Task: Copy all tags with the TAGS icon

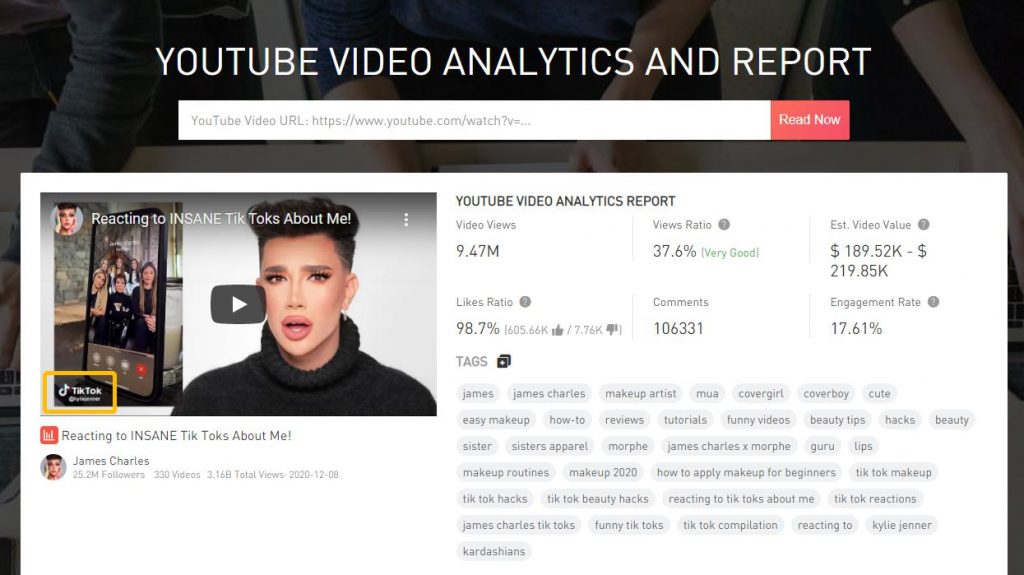Action: pyautogui.click(x=504, y=361)
